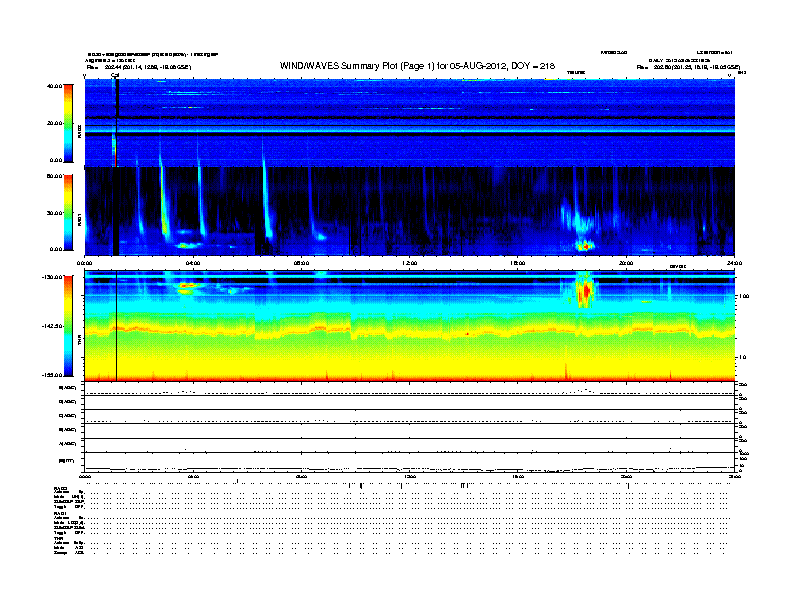Click the RAD2 rainbow color bar
The height and width of the screenshot is (612, 792).
point(68,123)
